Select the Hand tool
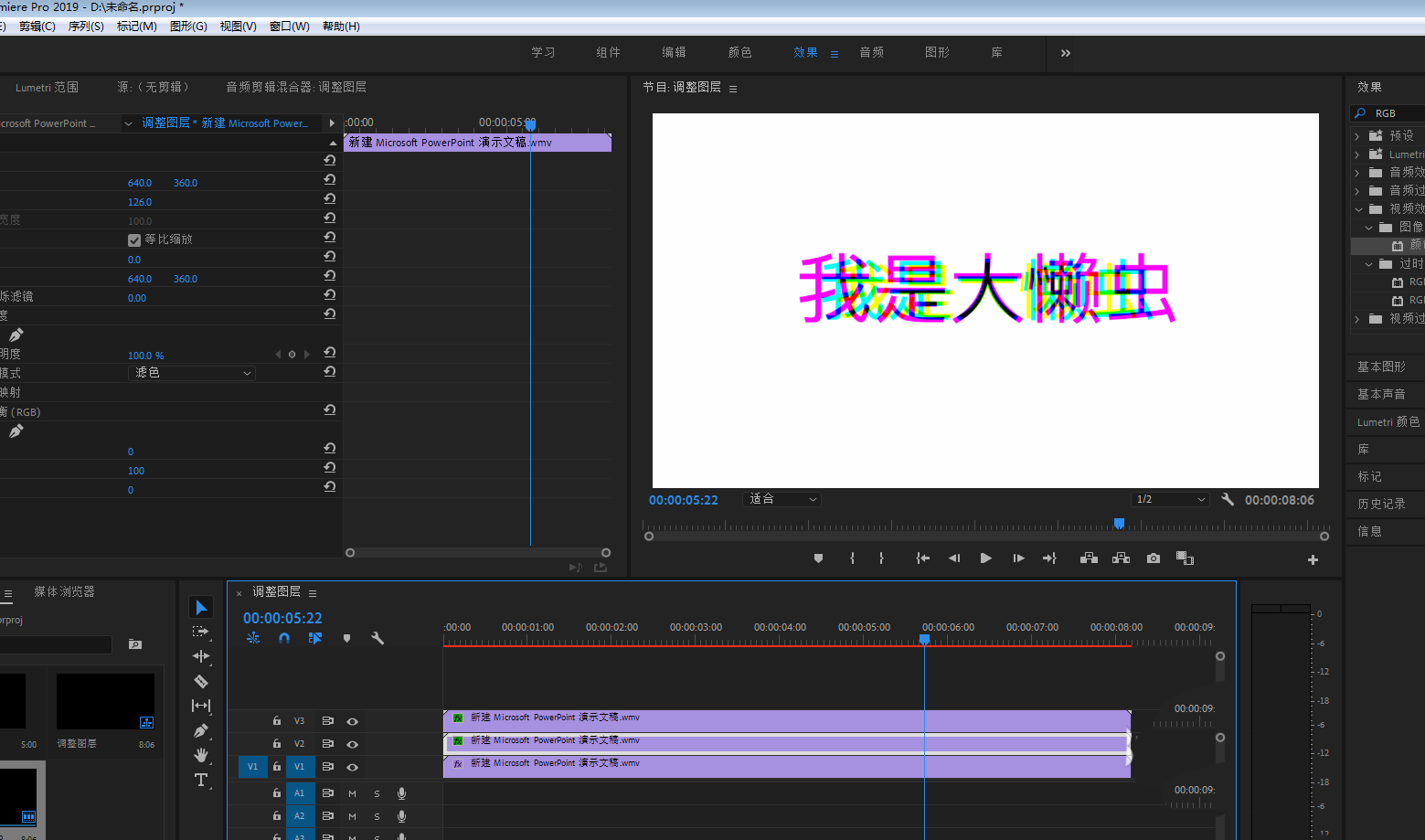 201,755
